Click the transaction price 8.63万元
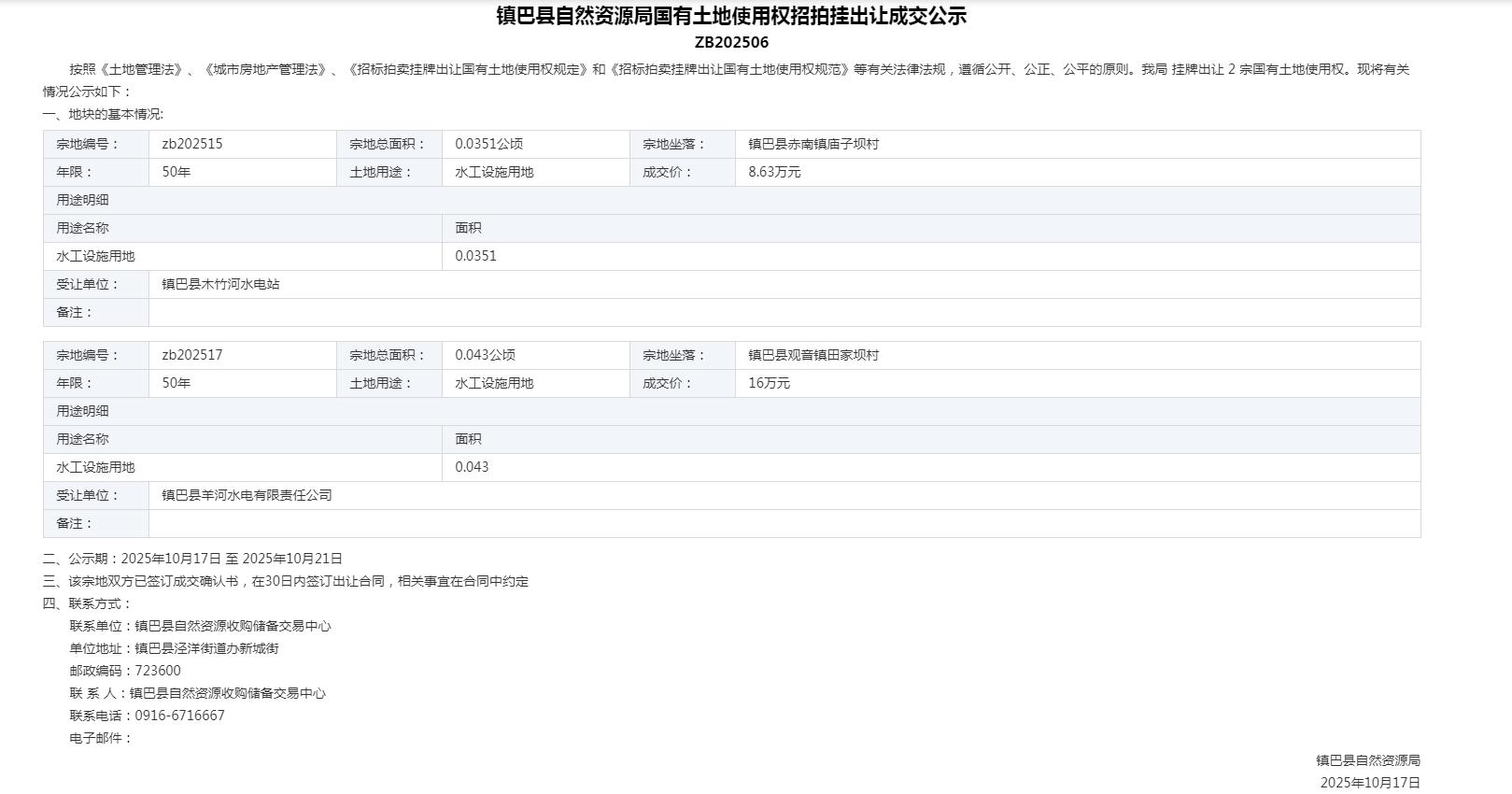1512x794 pixels. click(x=774, y=172)
